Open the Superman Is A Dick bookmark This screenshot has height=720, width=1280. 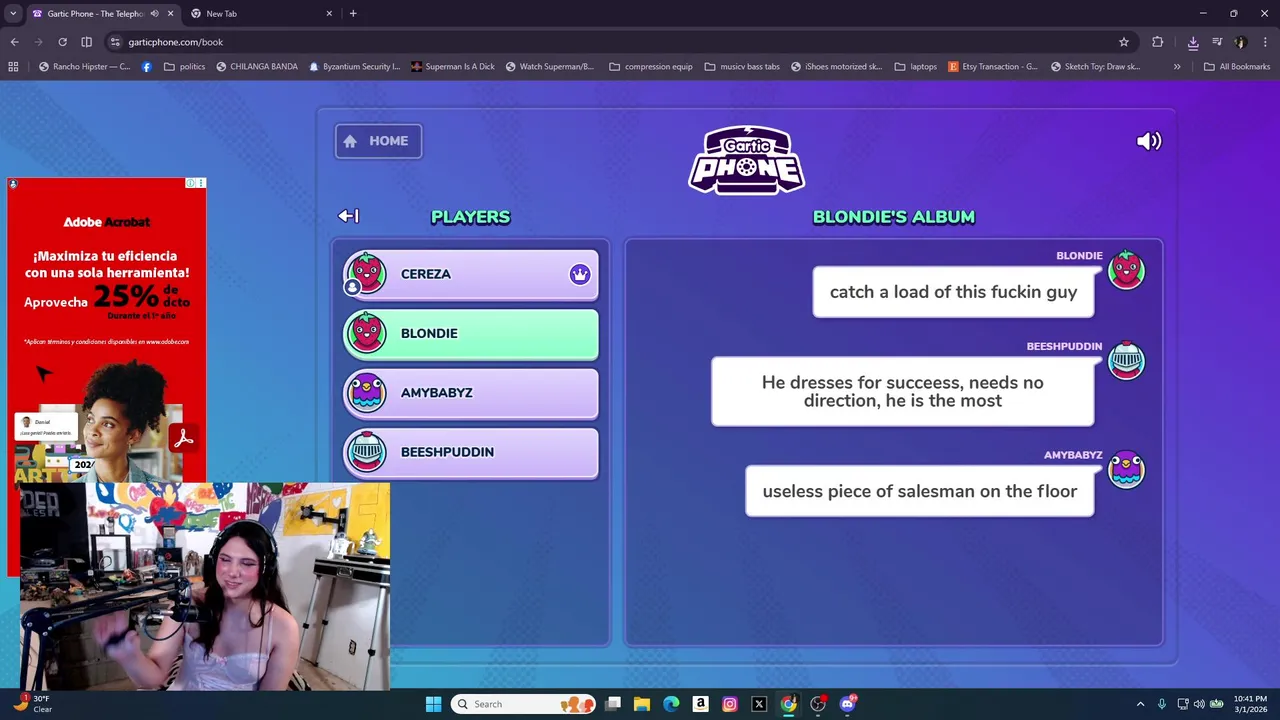tap(452, 67)
